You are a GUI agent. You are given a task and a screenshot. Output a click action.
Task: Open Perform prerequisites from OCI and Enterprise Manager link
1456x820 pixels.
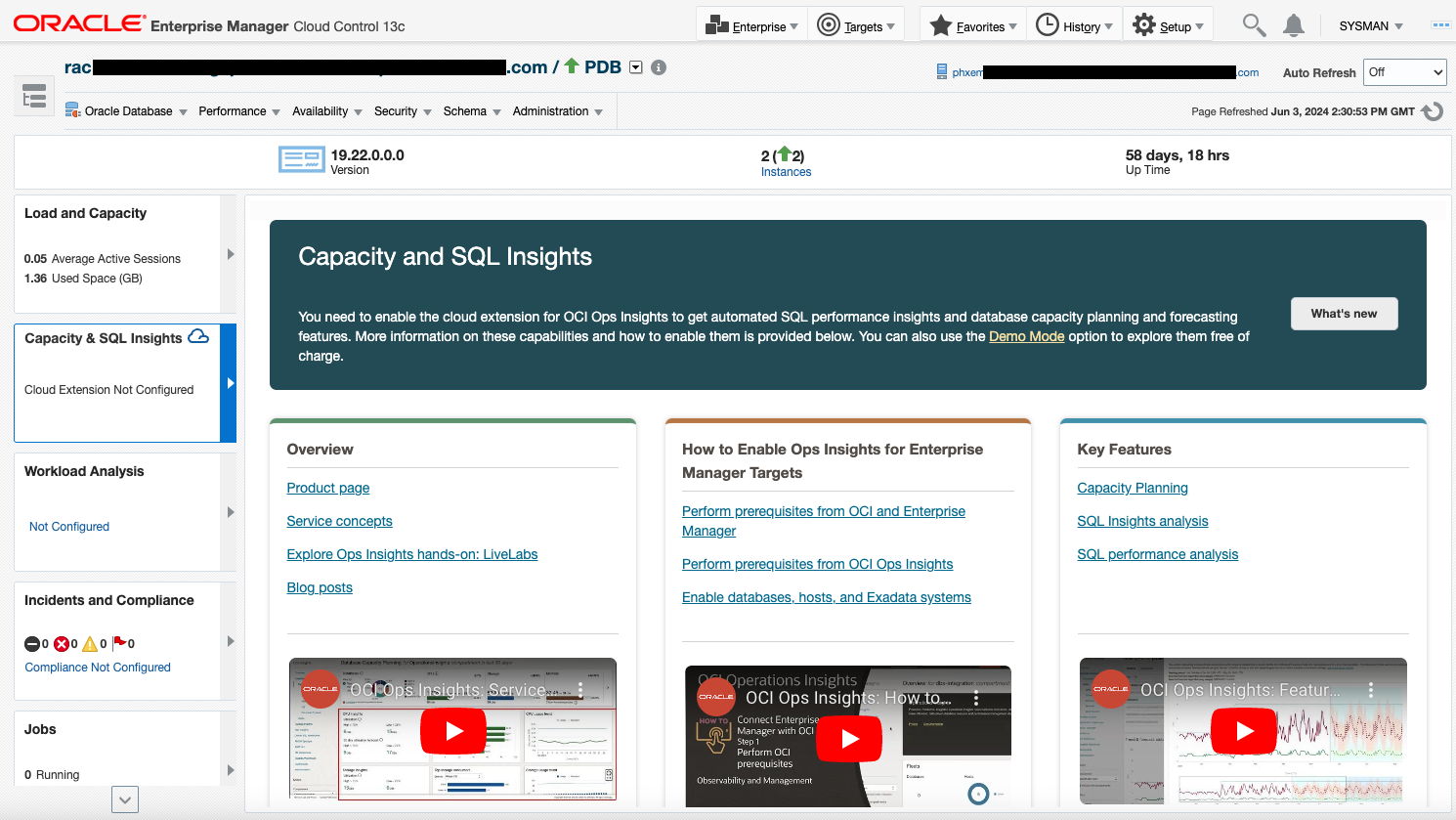(x=824, y=521)
